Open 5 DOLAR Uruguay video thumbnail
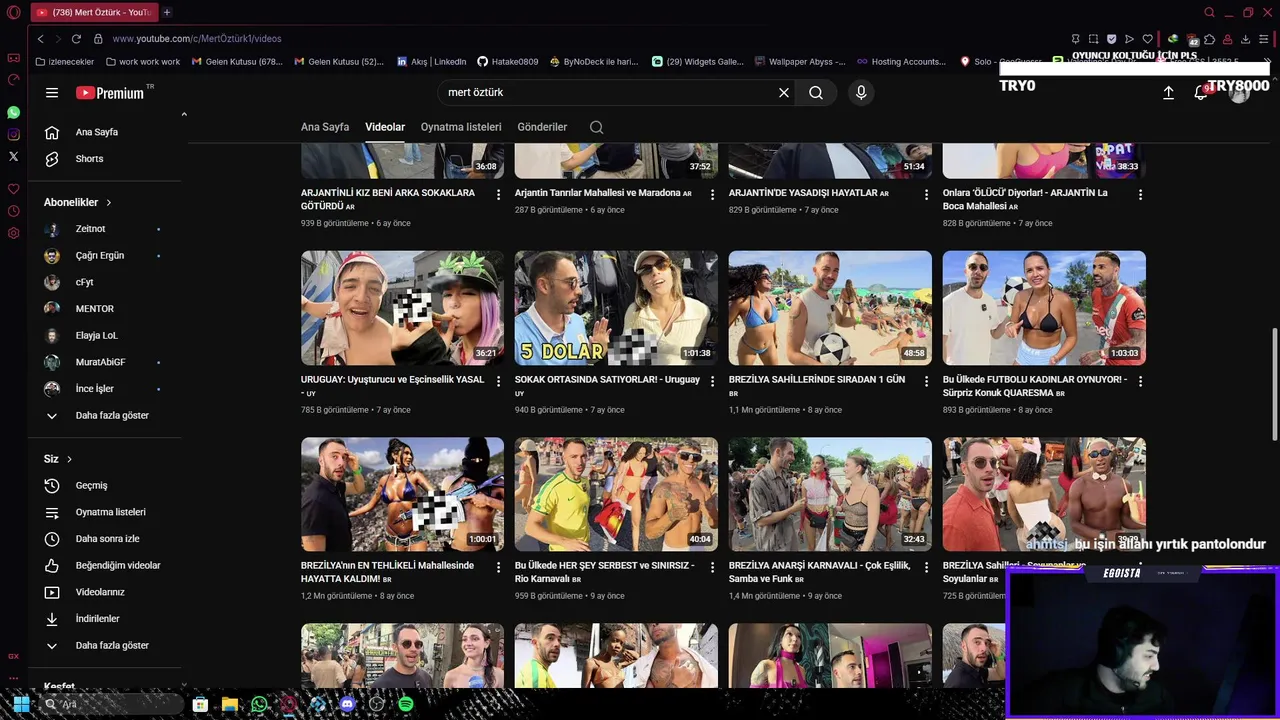 (616, 308)
